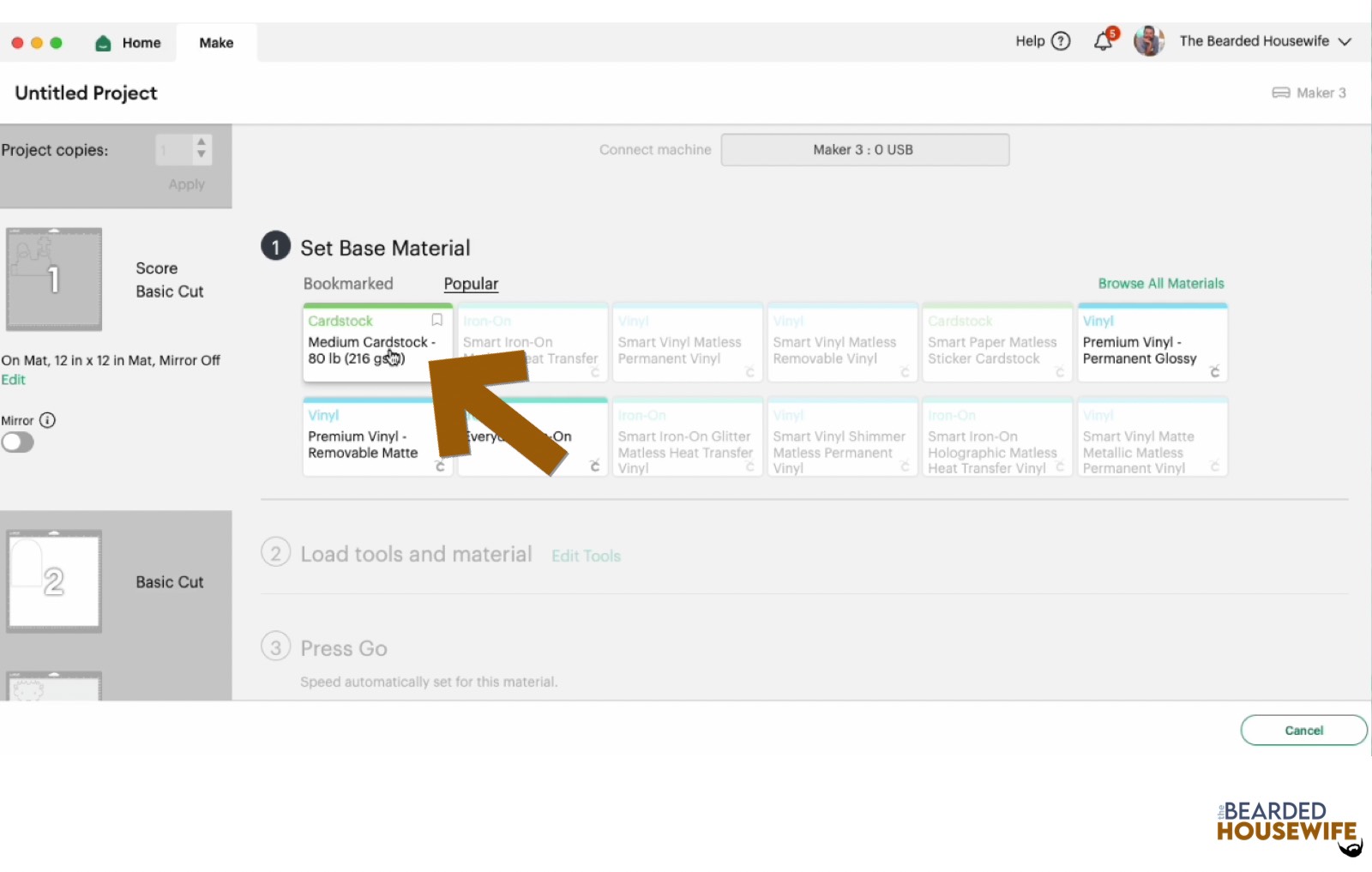The width and height of the screenshot is (1372, 872).
Task: Bookmark the Medium Cardstock material
Action: (436, 320)
